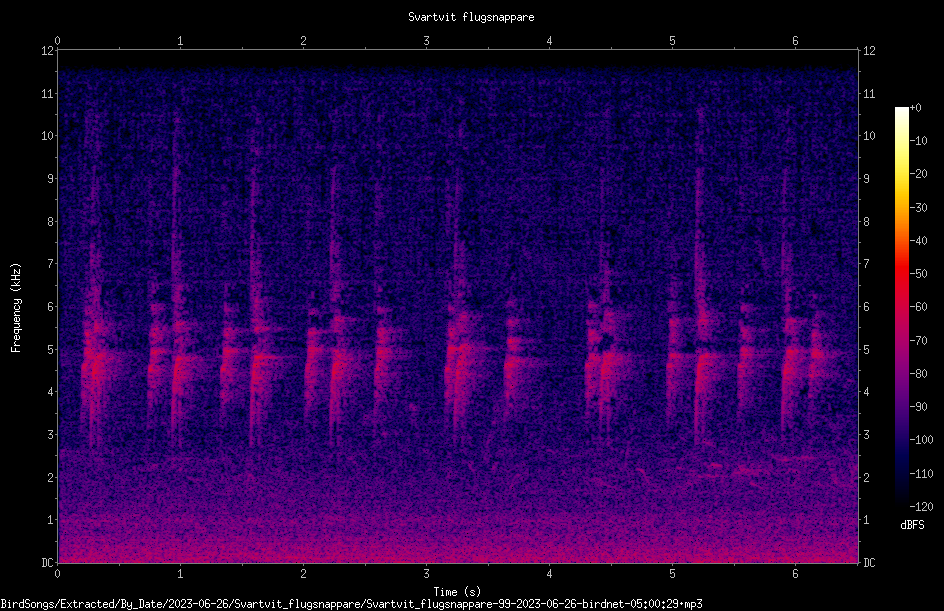Click the "-90" value on the color scale
The height and width of the screenshot is (611, 944).
919,407
